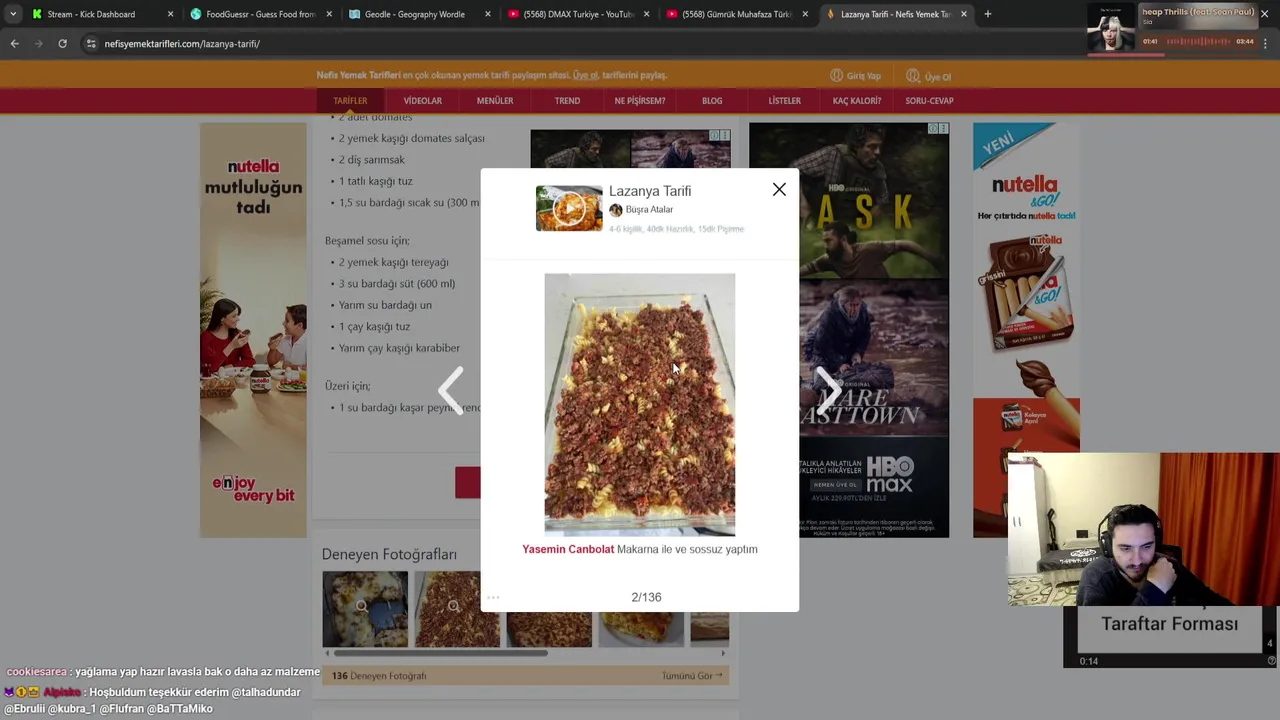
Task: Close the Geodle tab
Action: 488,14
